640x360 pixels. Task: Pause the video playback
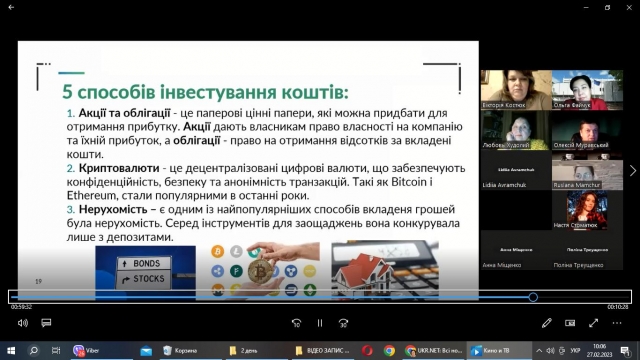pyautogui.click(x=320, y=323)
